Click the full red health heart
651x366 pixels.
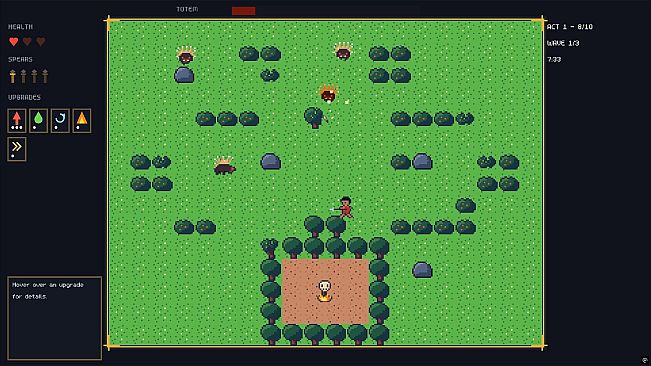point(14,41)
